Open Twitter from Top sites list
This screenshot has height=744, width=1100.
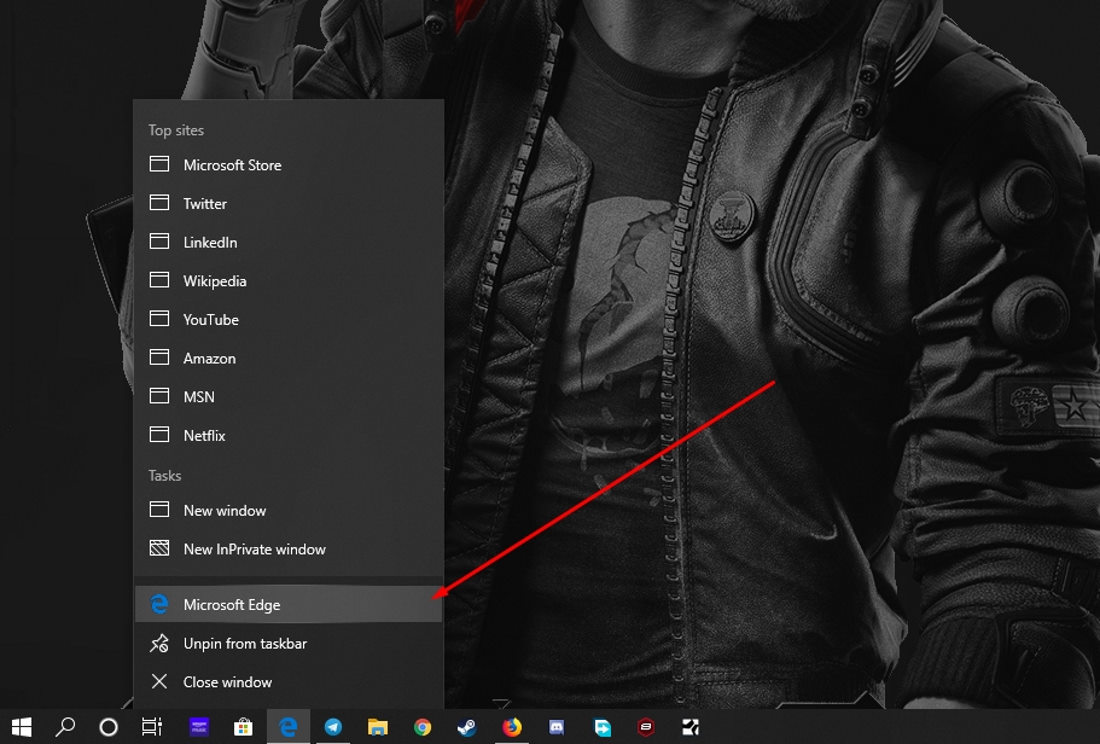click(288, 203)
